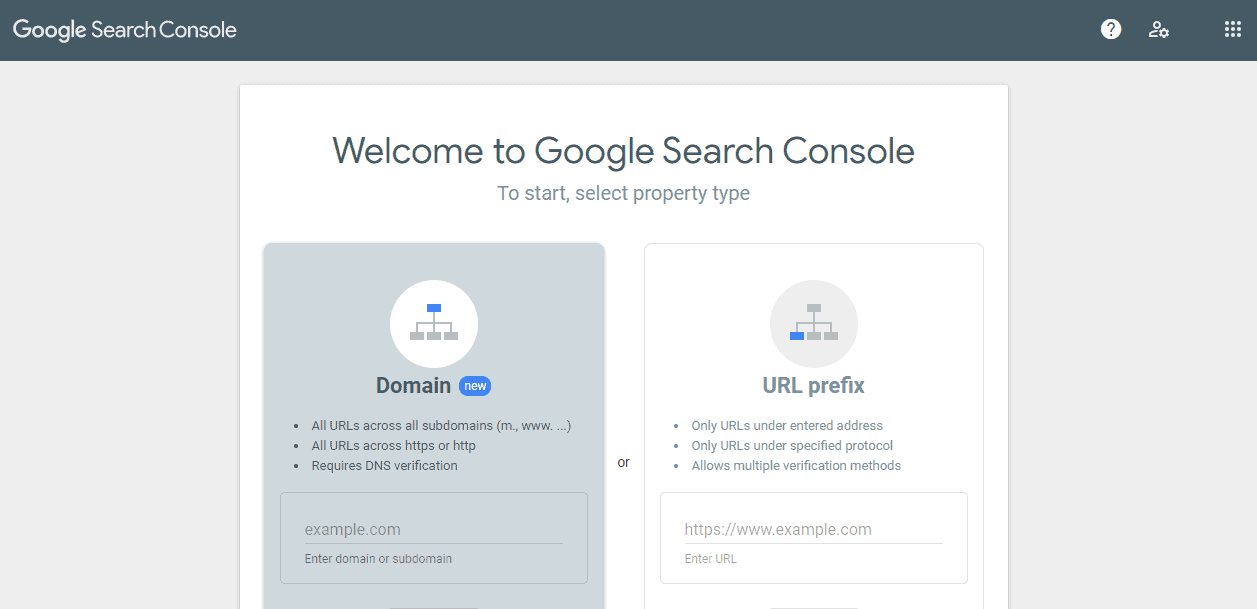
Task: Click 'Enter domain or subdomain' helper text
Action: pyautogui.click(x=378, y=559)
